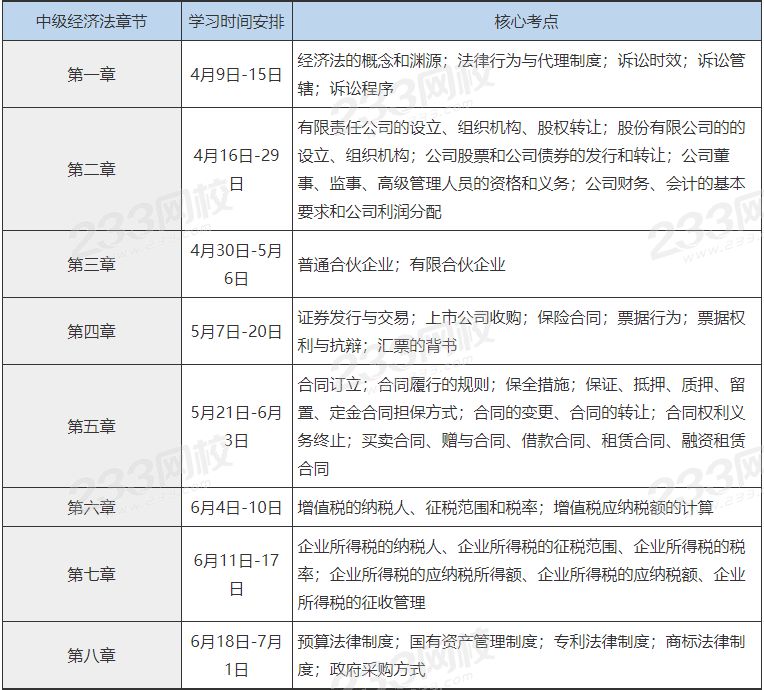This screenshot has width=764, height=690.
Task: Click the 学习时间安排 column header
Action: (x=236, y=21)
